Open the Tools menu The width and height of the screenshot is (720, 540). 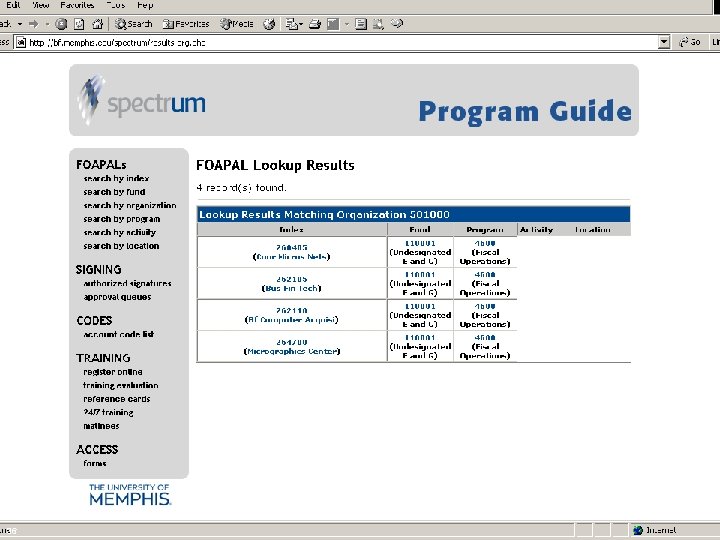point(116,5)
